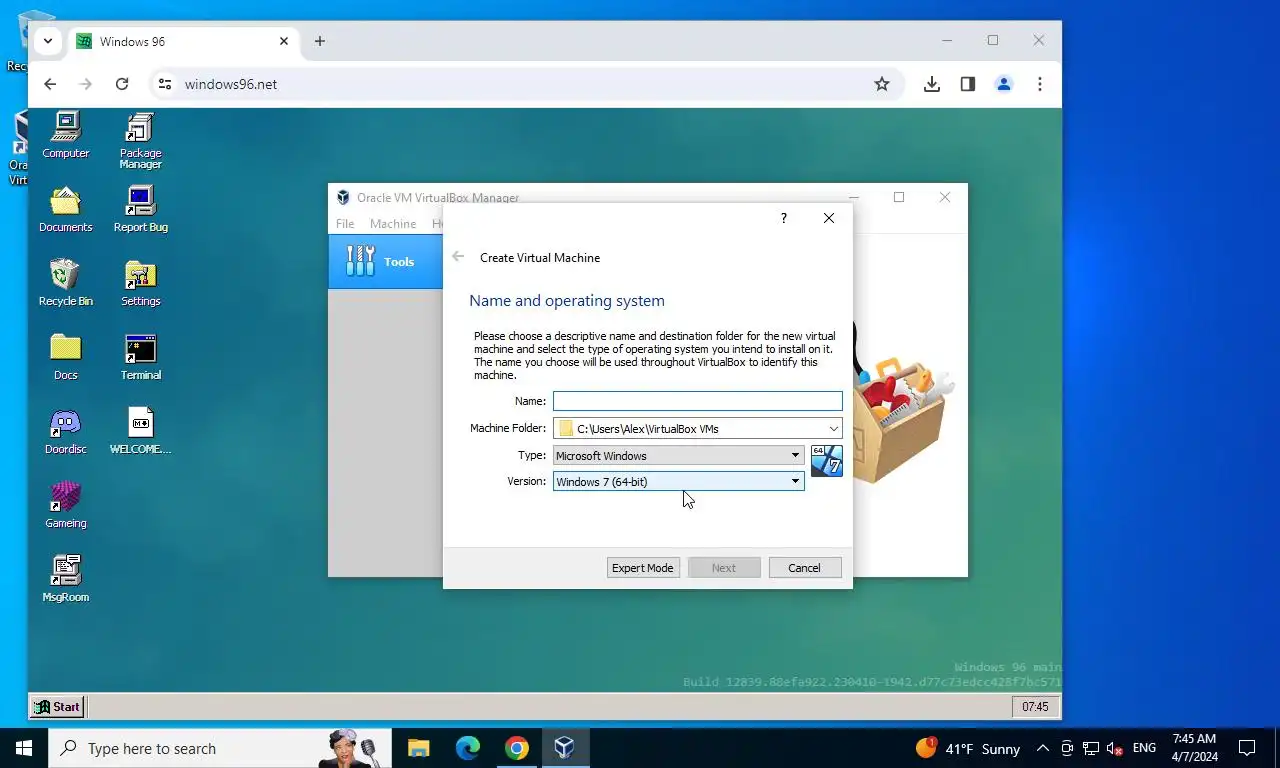Screen dimensions: 1280x768
Task: Click the Name input field
Action: tap(698, 401)
